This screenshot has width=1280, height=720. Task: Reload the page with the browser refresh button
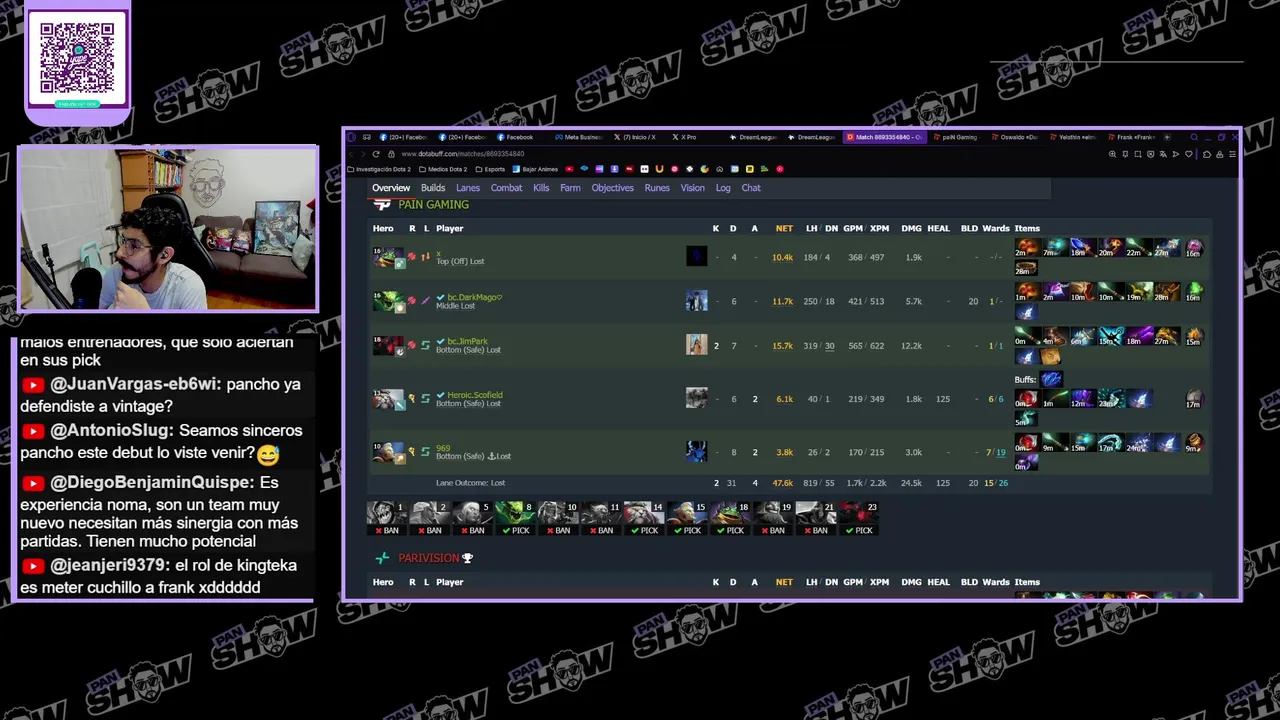tap(376, 154)
